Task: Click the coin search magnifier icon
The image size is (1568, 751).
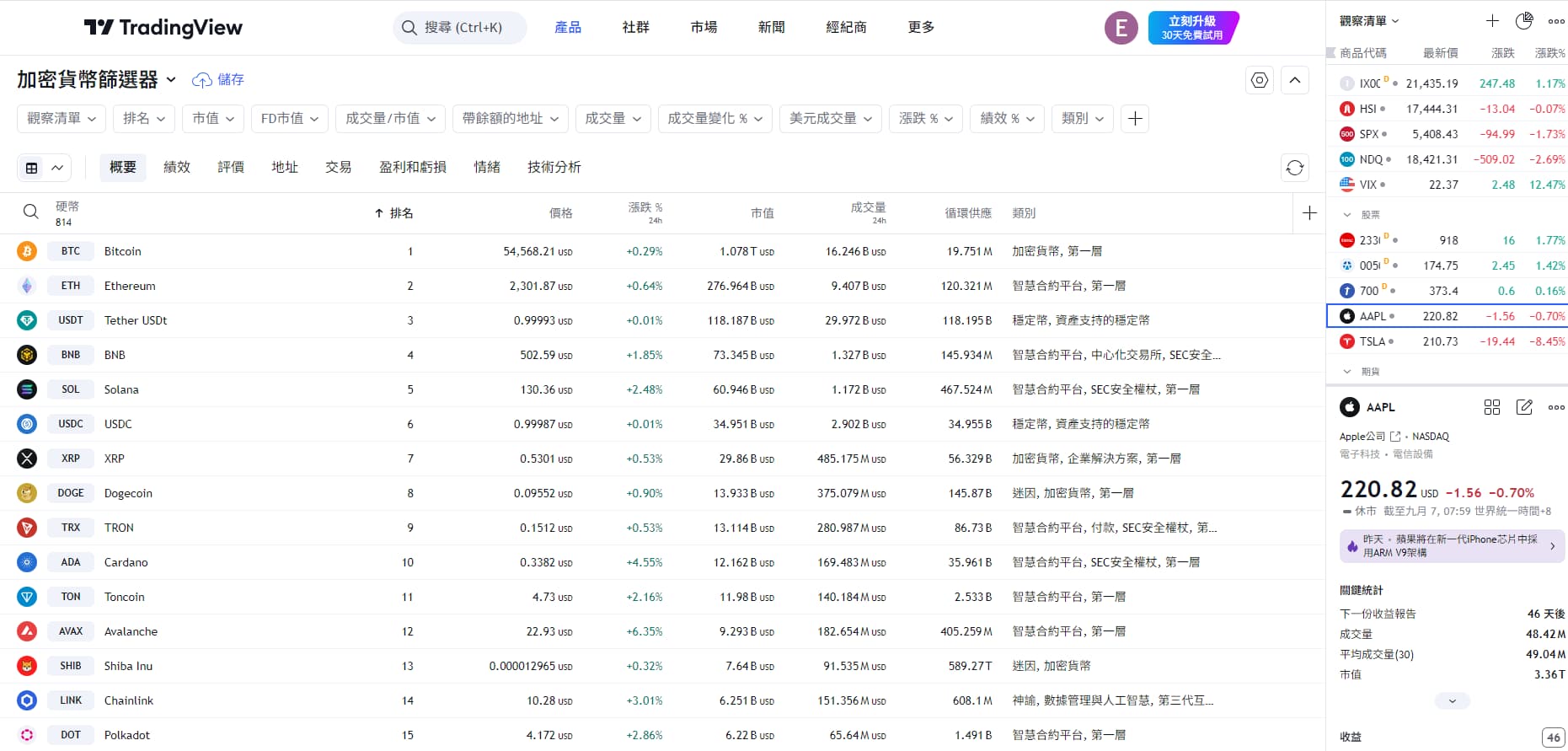Action: (x=30, y=212)
